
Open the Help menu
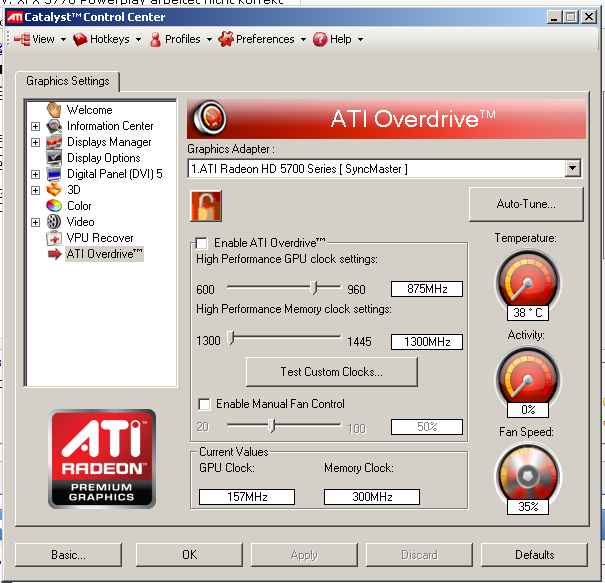[x=339, y=39]
